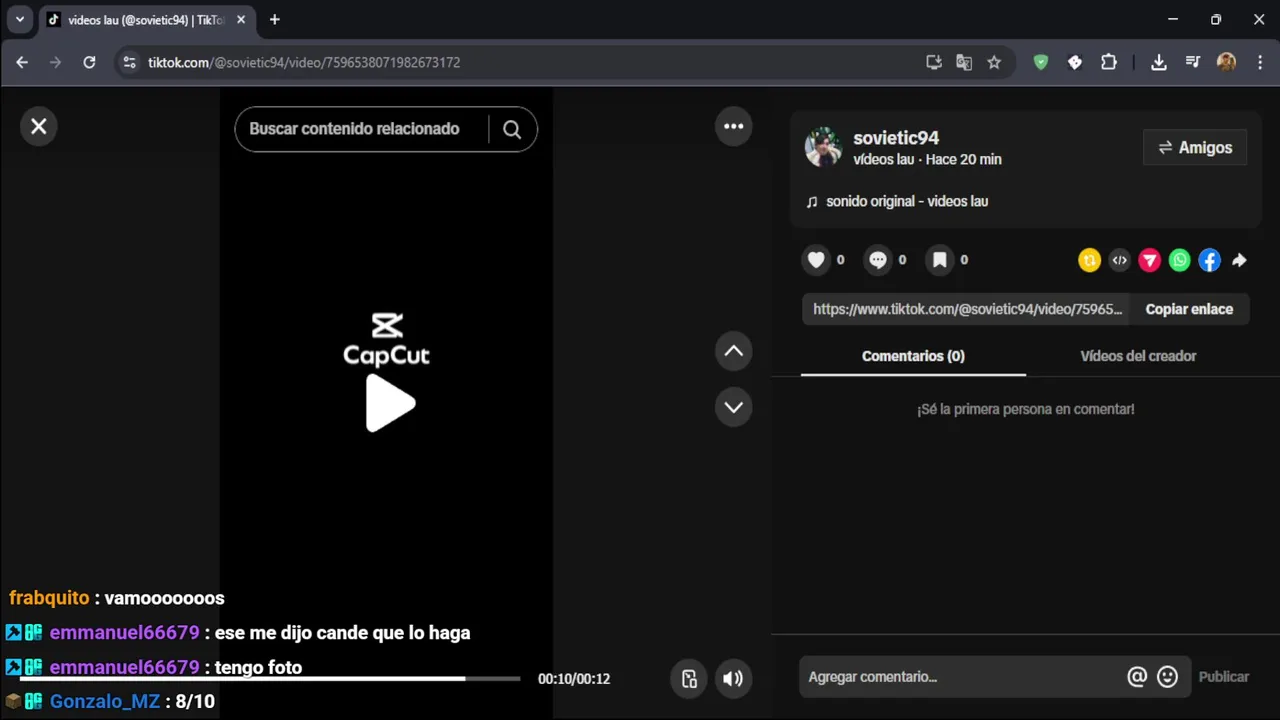The height and width of the screenshot is (720, 1280).
Task: Share via the red send icon
Action: point(1149,260)
